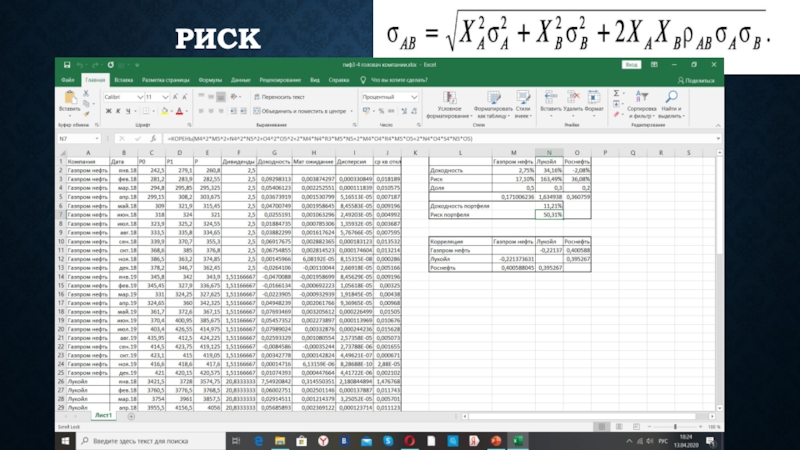Select cell N7 portfolio risk 50,31%
Image resolution: width=800 pixels, height=450 pixels.
coord(549,215)
